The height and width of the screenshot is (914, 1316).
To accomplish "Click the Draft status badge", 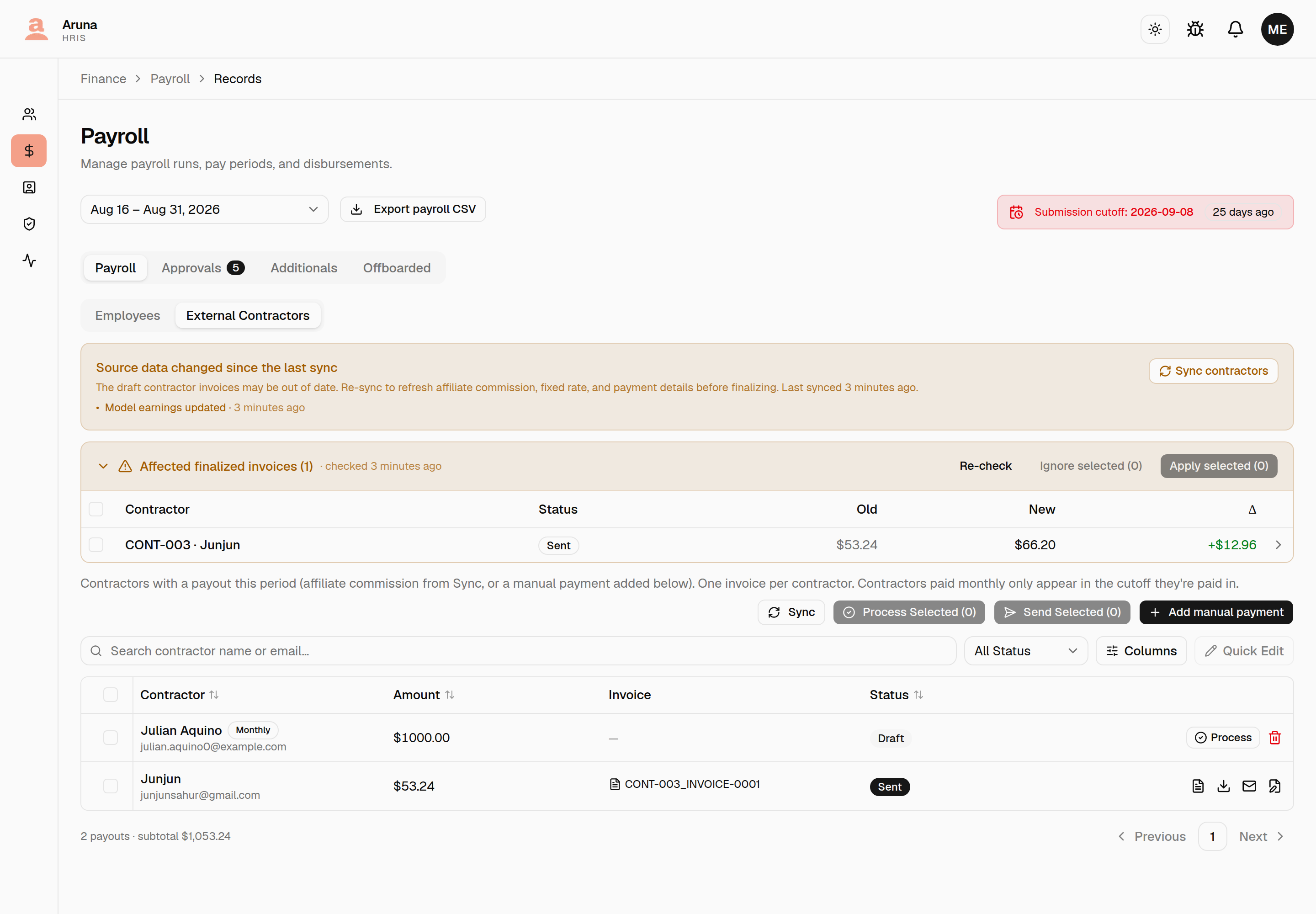I will (891, 738).
